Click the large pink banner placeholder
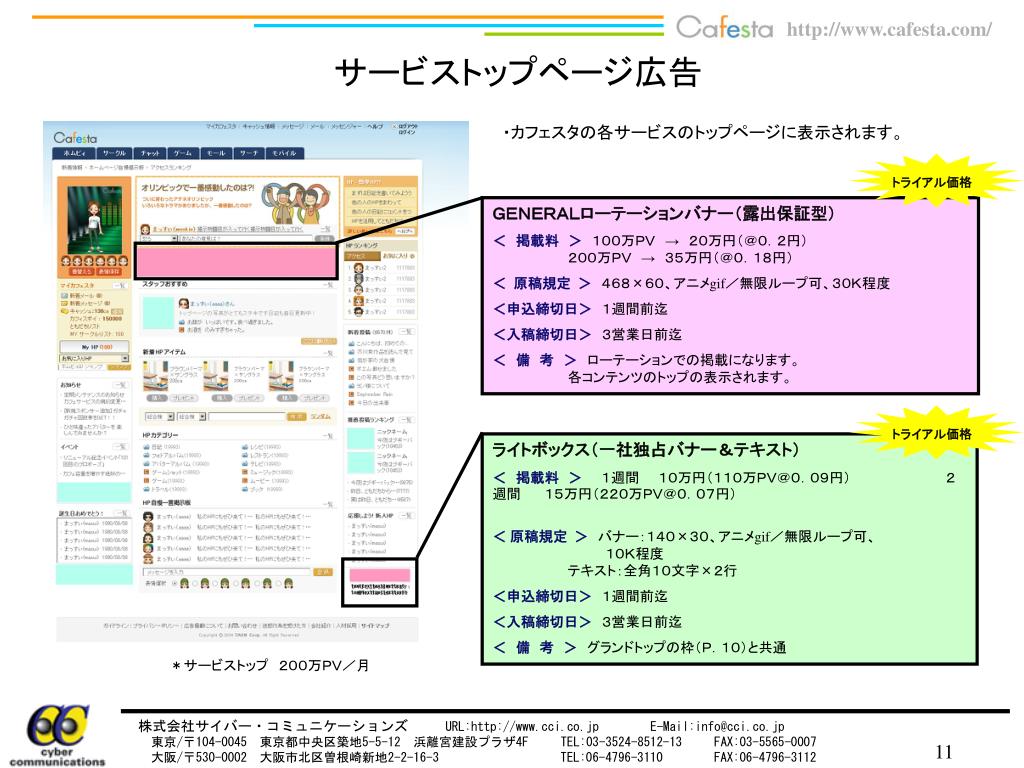Image resolution: width=1024 pixels, height=768 pixels. pos(236,261)
